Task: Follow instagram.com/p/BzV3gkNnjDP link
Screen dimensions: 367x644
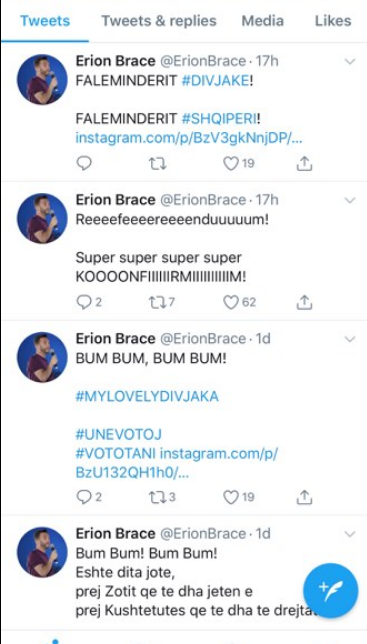Action: pyautogui.click(x=189, y=138)
